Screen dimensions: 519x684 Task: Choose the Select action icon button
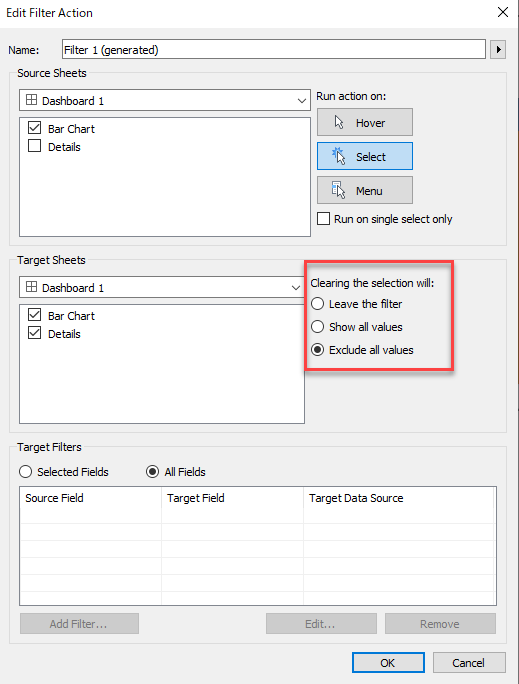[365, 156]
